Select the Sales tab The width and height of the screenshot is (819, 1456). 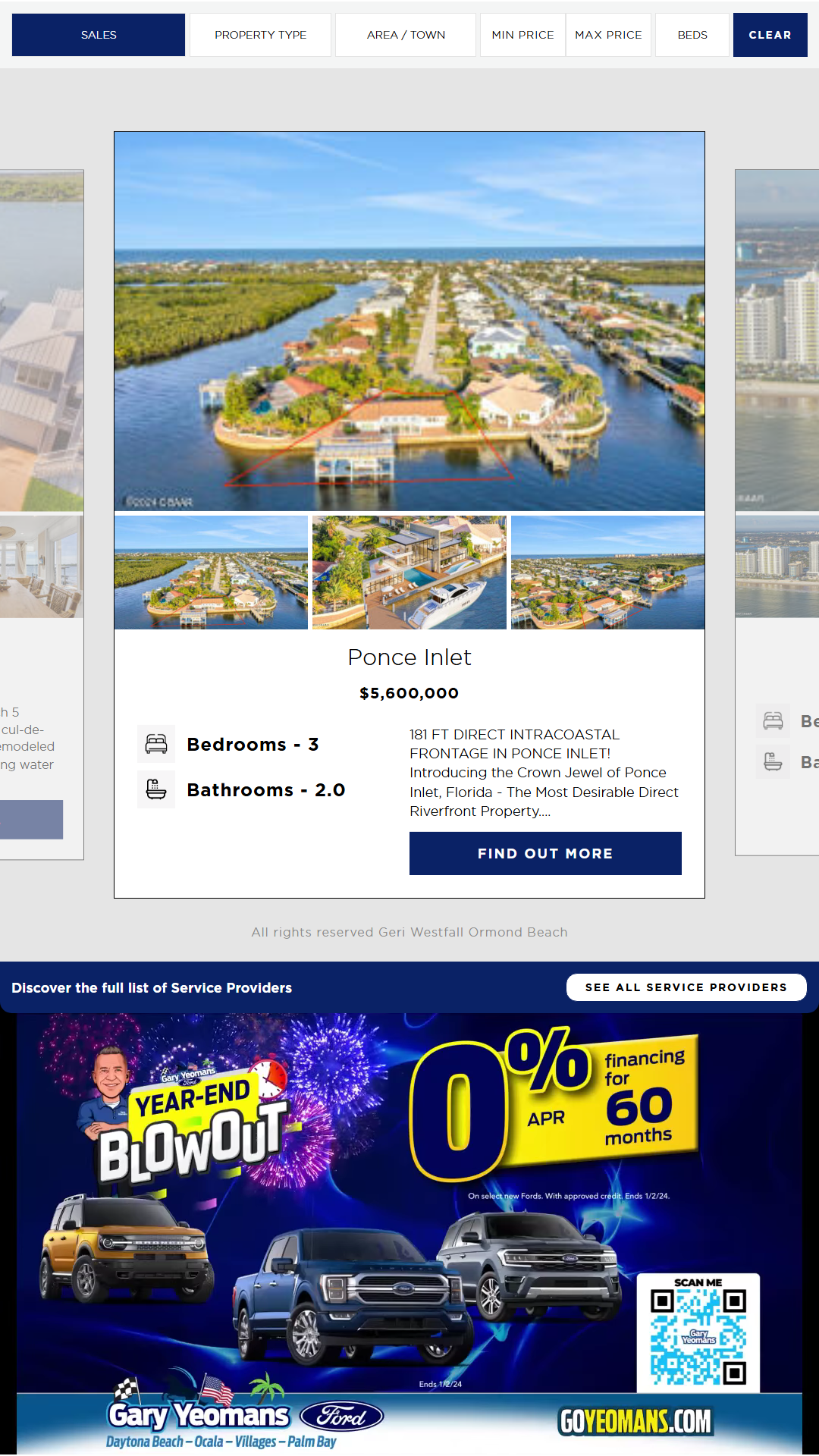click(99, 35)
